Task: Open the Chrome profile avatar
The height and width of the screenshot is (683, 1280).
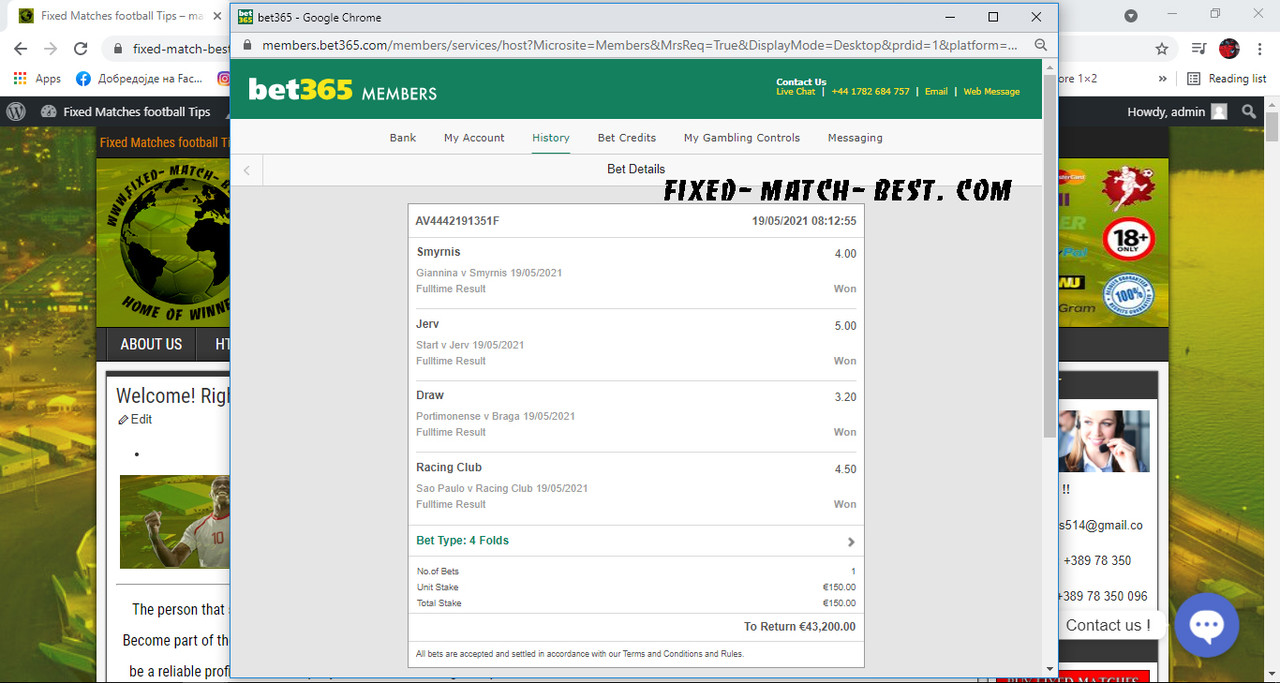Action: (1230, 48)
